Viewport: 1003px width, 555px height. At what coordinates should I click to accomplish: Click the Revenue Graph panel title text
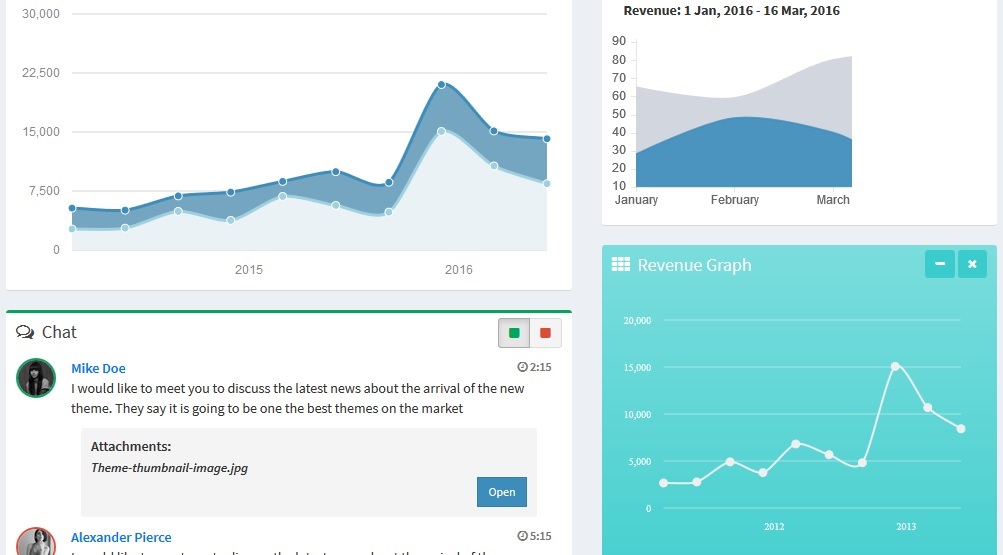(694, 265)
